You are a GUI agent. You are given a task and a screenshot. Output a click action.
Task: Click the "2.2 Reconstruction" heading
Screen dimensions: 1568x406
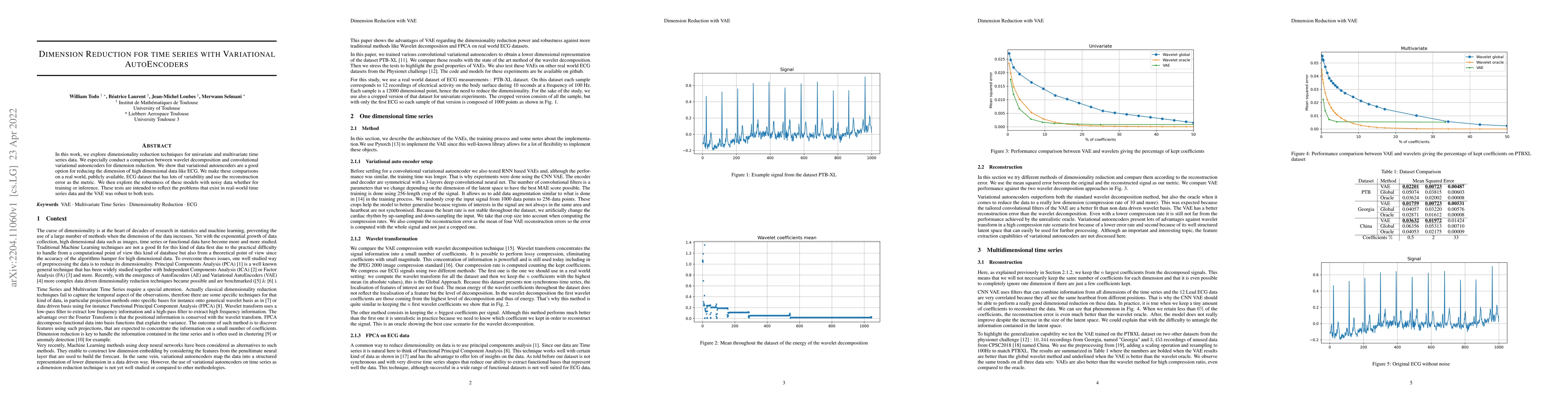(x=1001, y=167)
